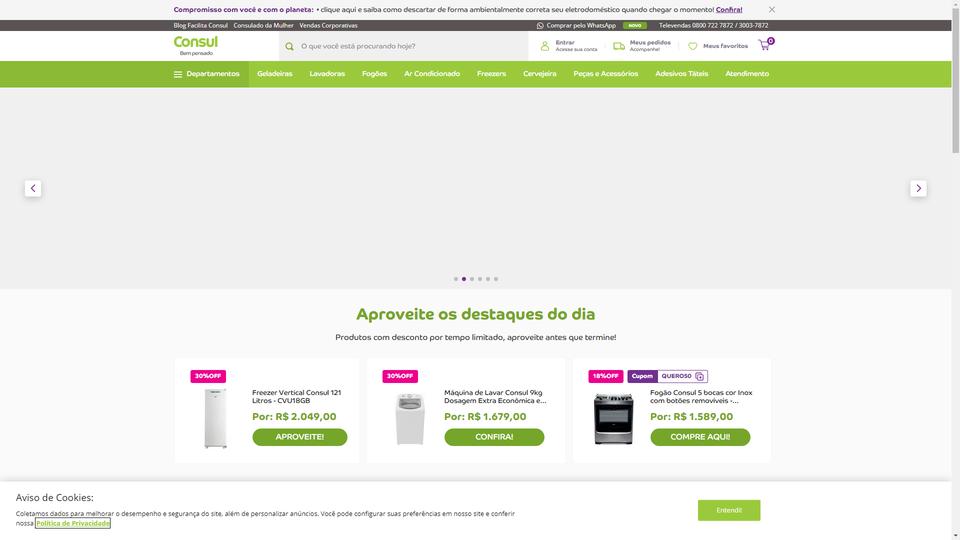Click the Consulado da Mulher link
The width and height of the screenshot is (960, 540).
(x=263, y=26)
